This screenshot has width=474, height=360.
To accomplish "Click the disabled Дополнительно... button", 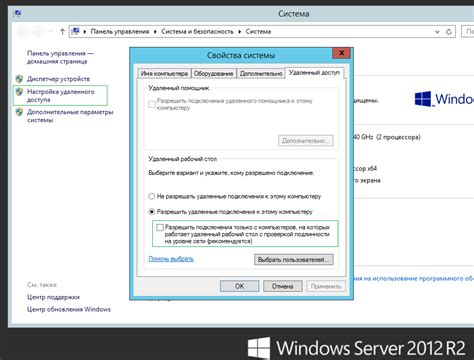I will coord(306,141).
